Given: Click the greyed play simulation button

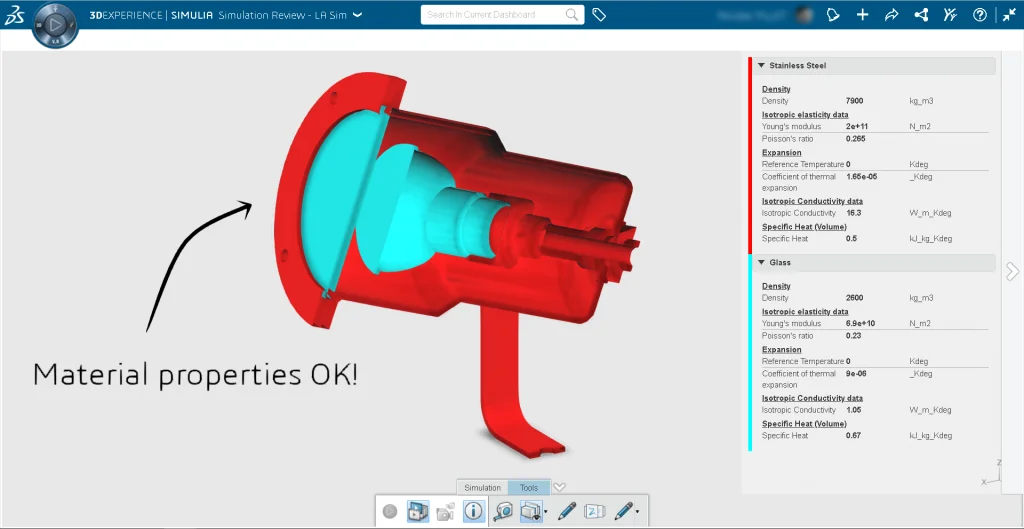Looking at the screenshot, I should pyautogui.click(x=390, y=511).
